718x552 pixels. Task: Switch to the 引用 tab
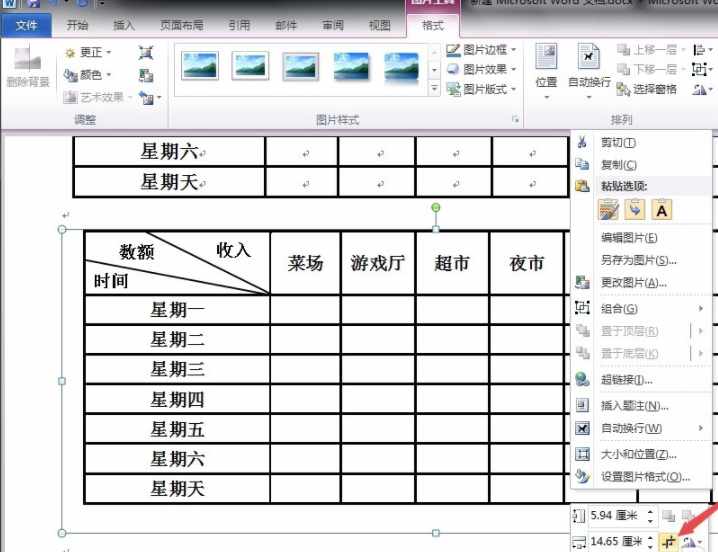click(239, 25)
